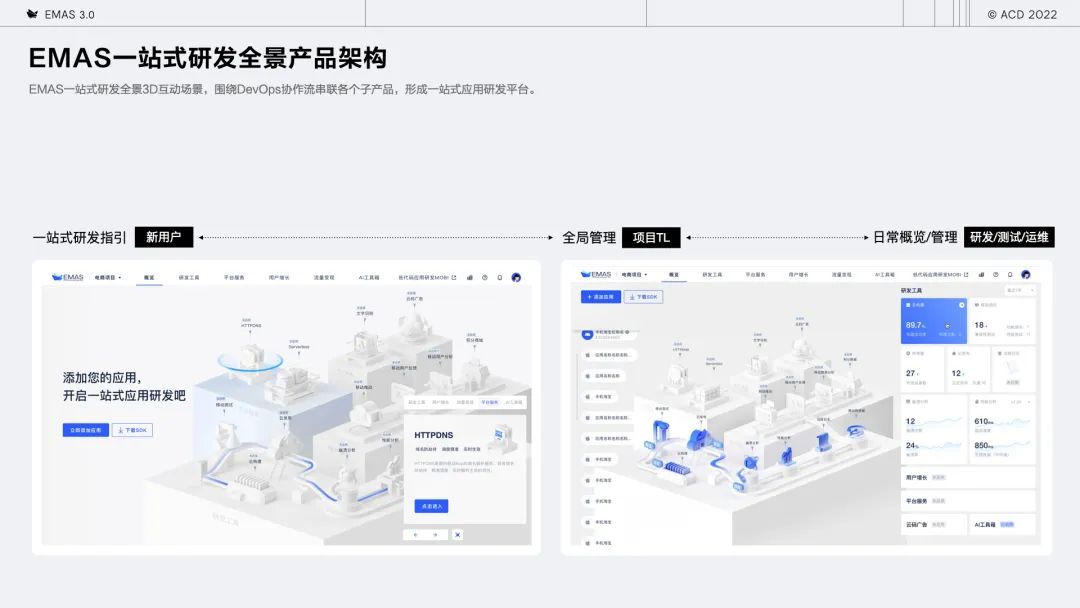Click the blue 立即添加应用 button
Screen dimensions: 1080x608
(85, 430)
